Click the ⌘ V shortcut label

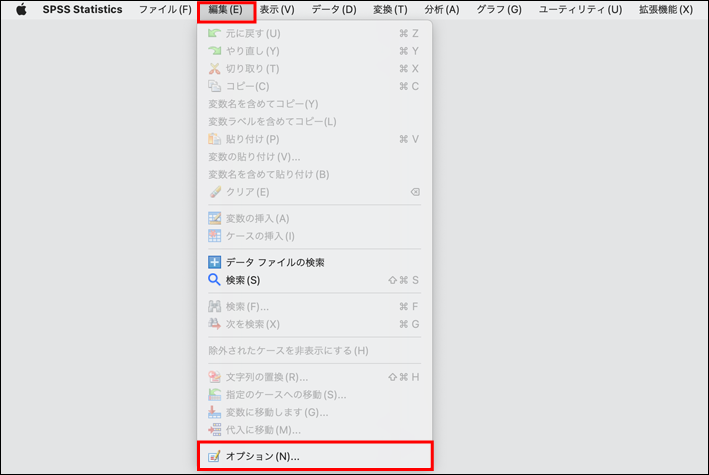click(409, 139)
